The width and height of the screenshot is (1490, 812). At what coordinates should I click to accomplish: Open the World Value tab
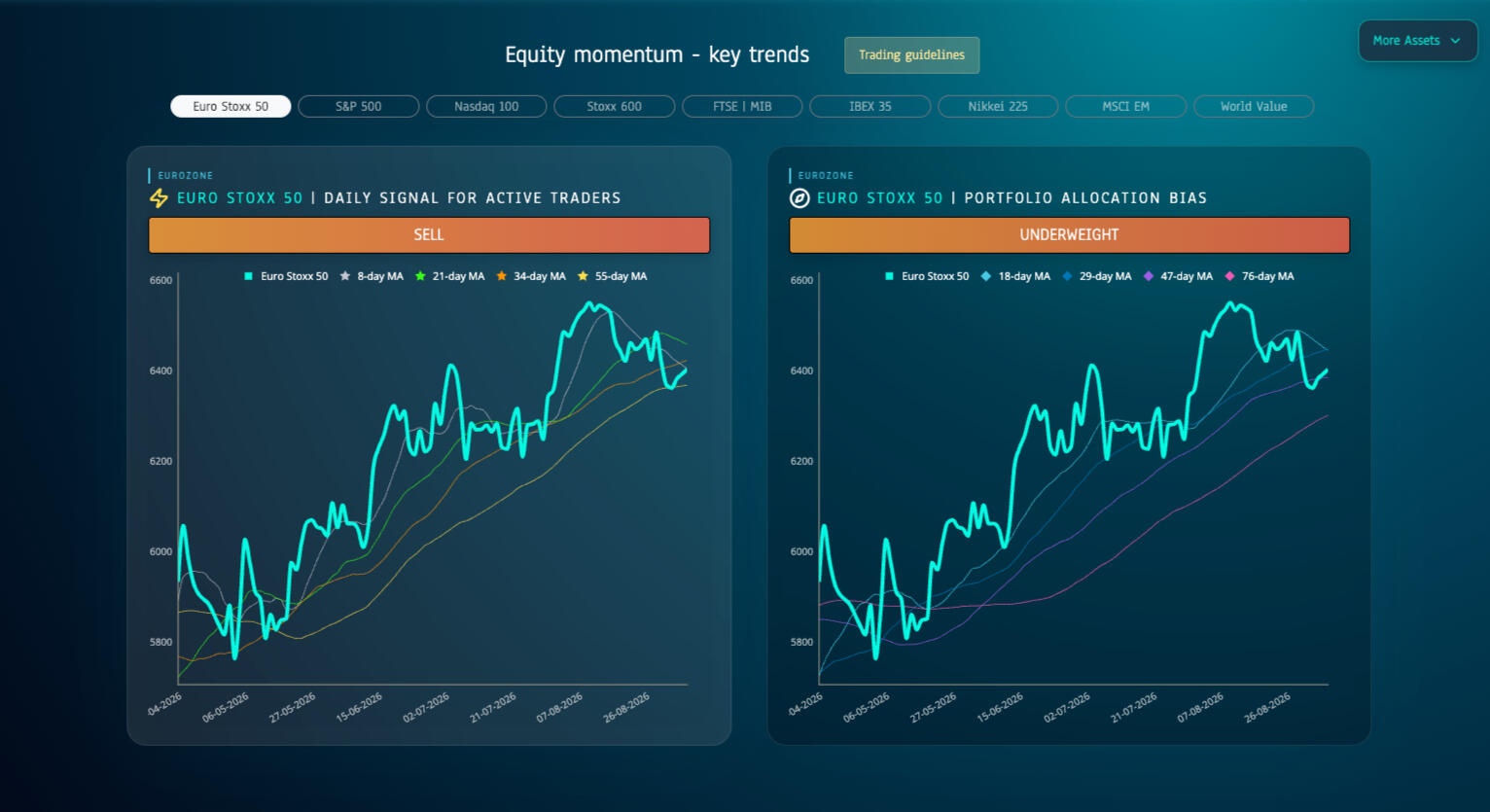tap(1254, 107)
